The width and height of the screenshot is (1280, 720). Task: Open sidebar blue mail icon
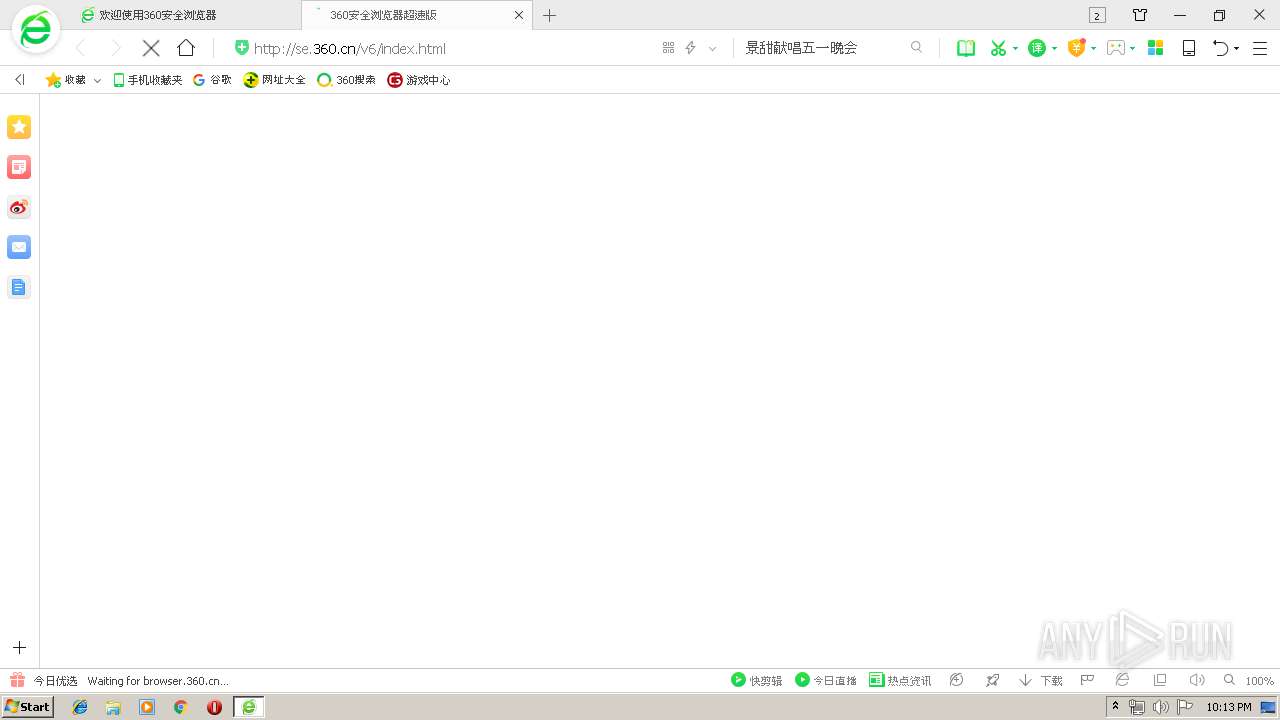19,247
